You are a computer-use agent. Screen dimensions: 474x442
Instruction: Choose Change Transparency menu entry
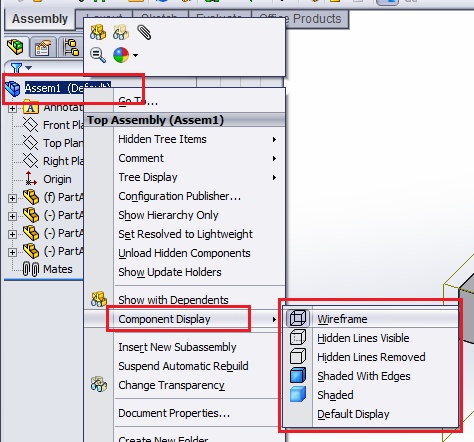tap(199, 385)
